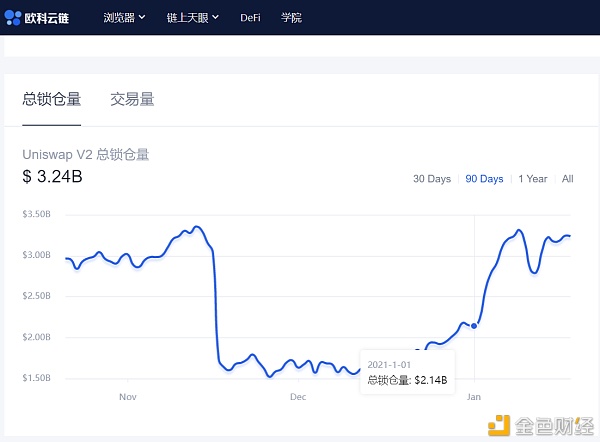Click the $2.00B axis label
This screenshot has width=600, height=442.
(x=36, y=337)
